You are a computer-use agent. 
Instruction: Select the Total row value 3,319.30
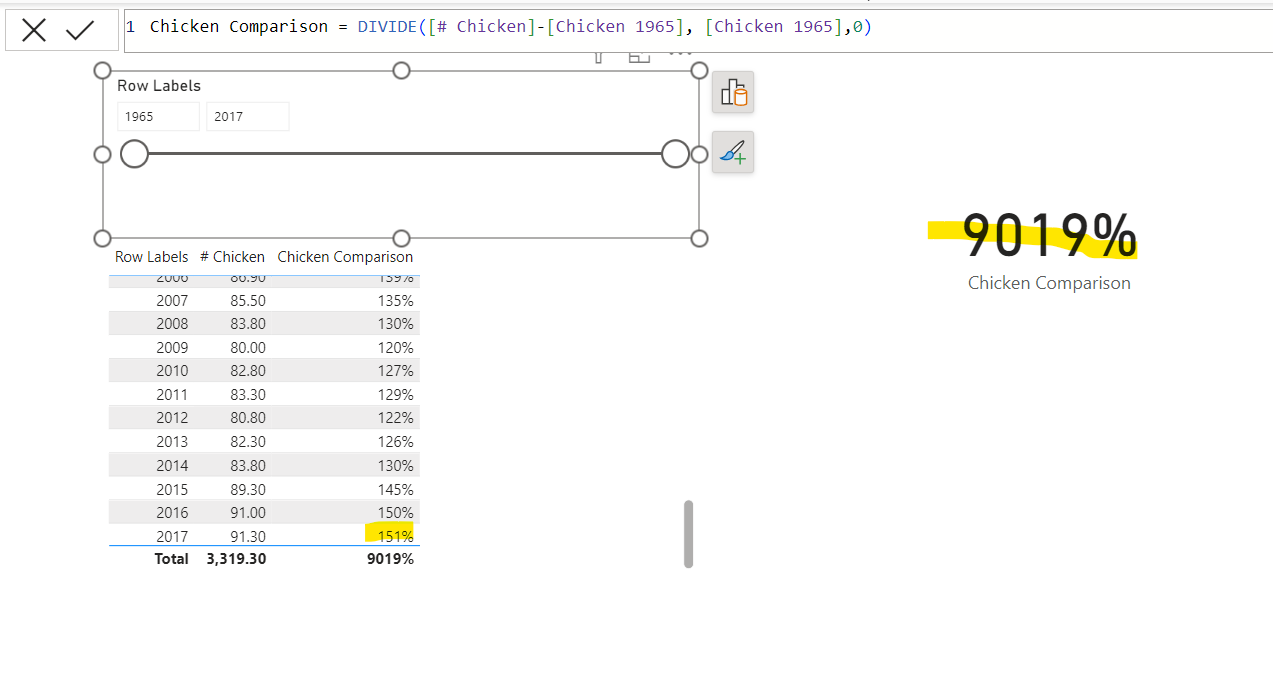(236, 559)
